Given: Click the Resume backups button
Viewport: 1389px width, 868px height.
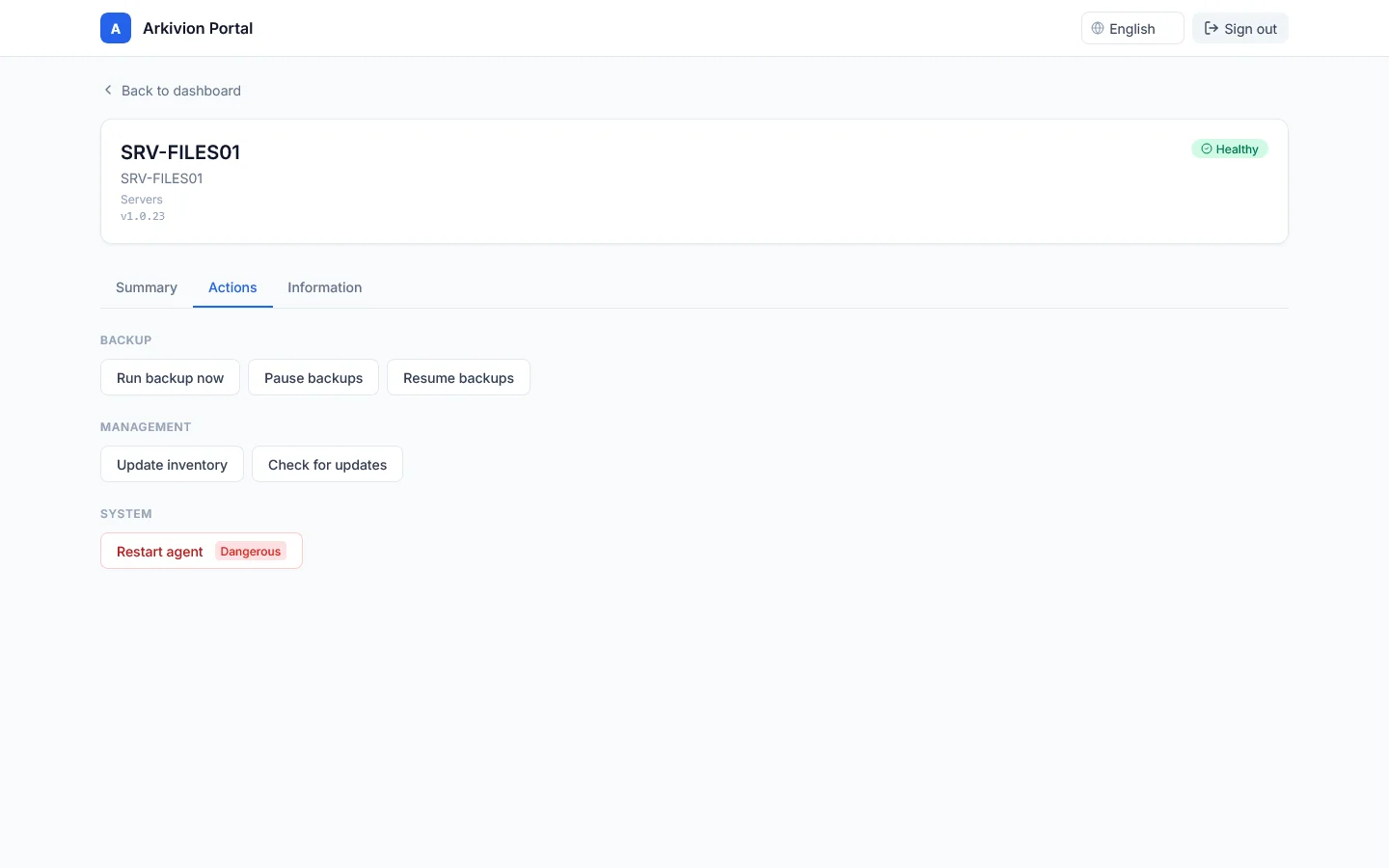Looking at the screenshot, I should tap(458, 377).
